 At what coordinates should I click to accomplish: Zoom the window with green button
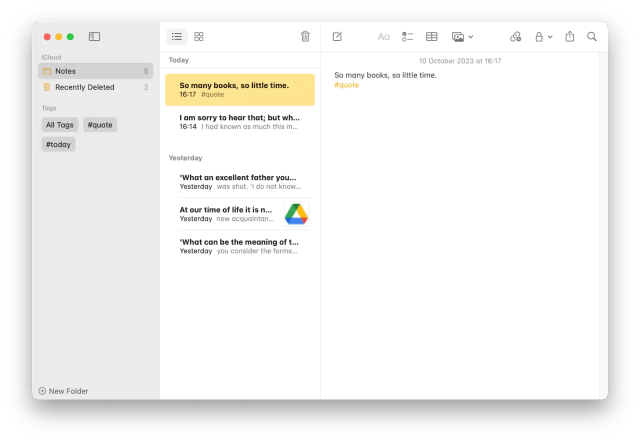tap(70, 37)
